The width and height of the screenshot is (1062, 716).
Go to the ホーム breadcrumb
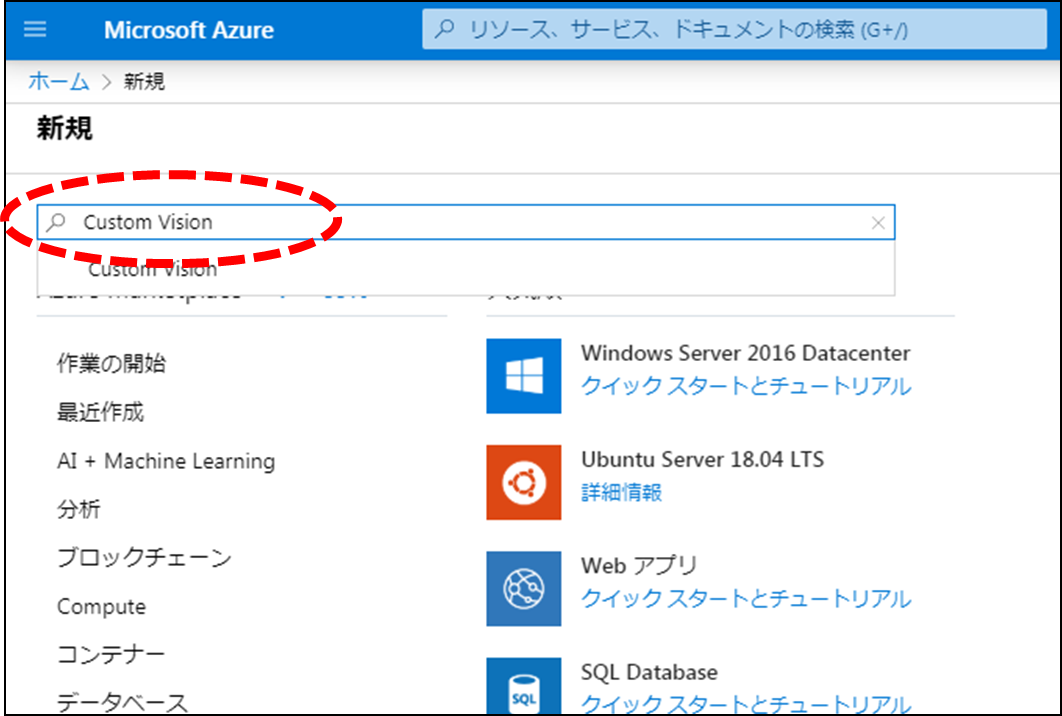point(59,81)
